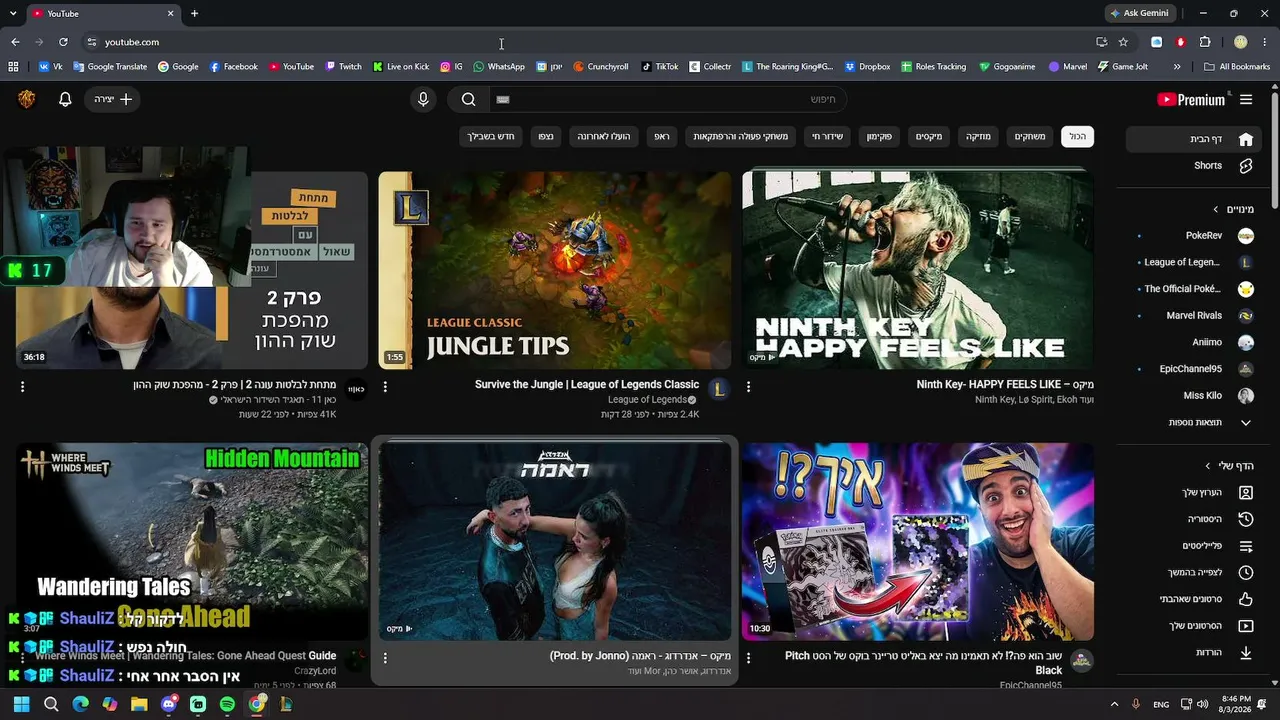Play the Pokémon Elite Trainer Box thumbnail

coord(918,541)
